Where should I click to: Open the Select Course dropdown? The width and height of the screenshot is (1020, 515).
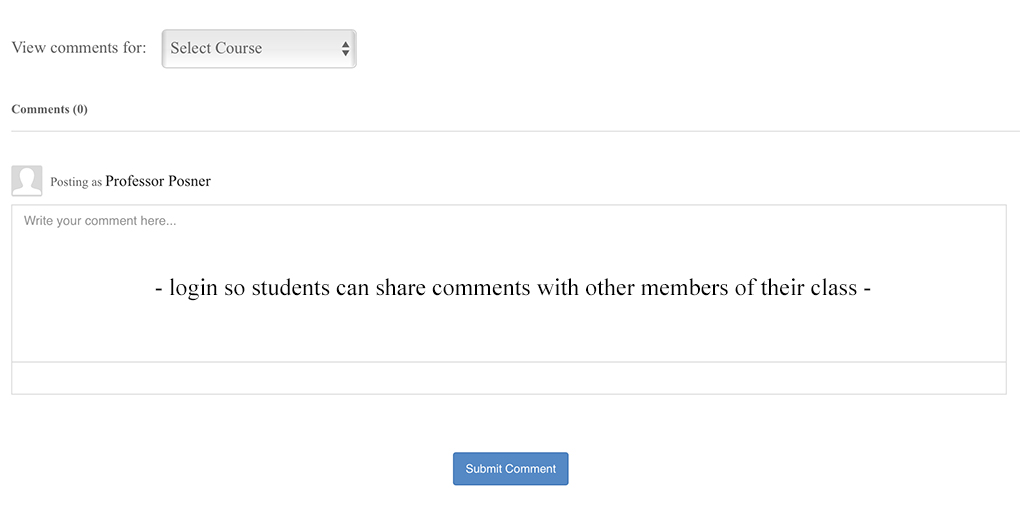pos(258,48)
